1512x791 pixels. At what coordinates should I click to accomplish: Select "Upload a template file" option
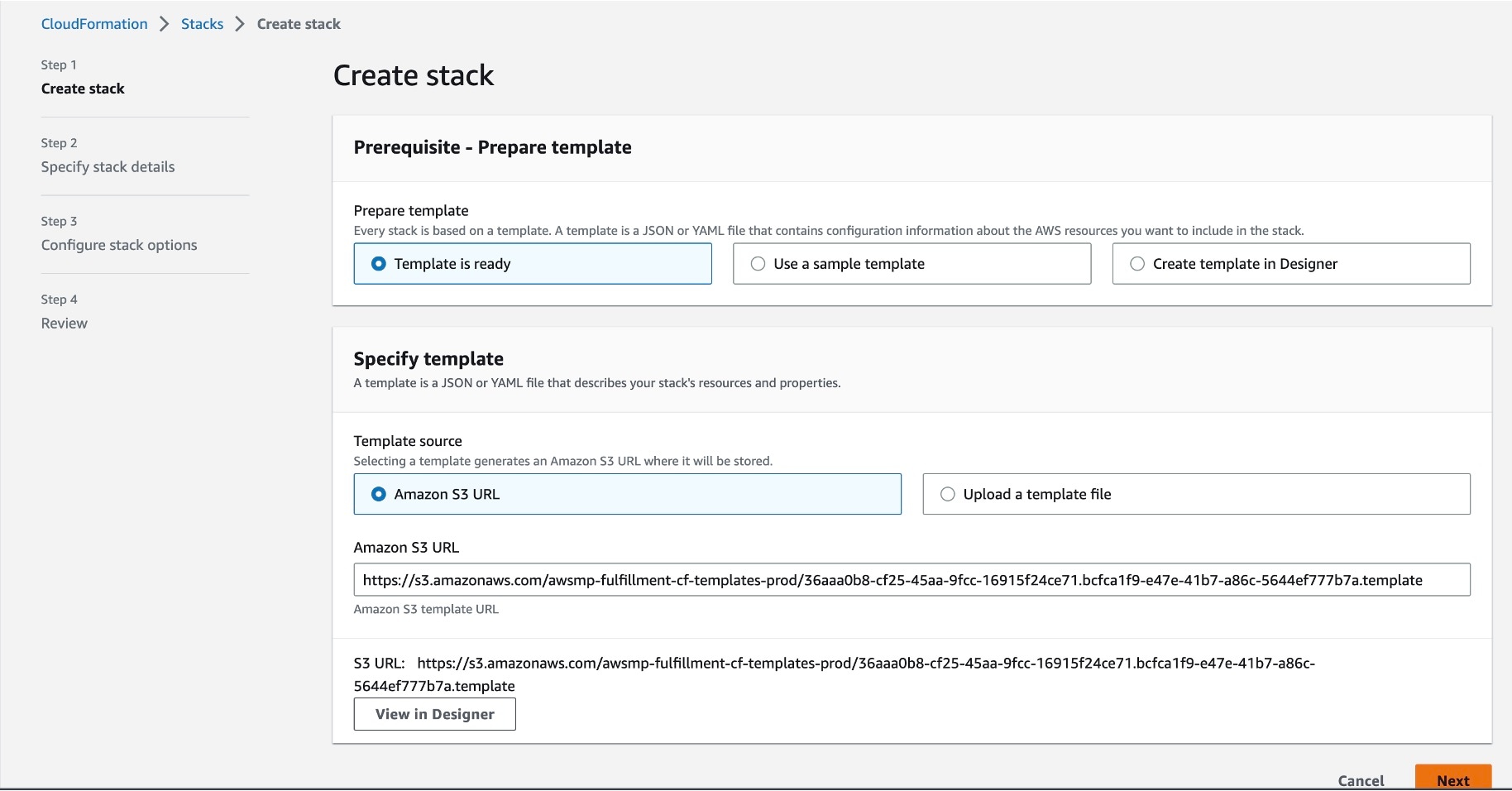pyautogui.click(x=948, y=494)
